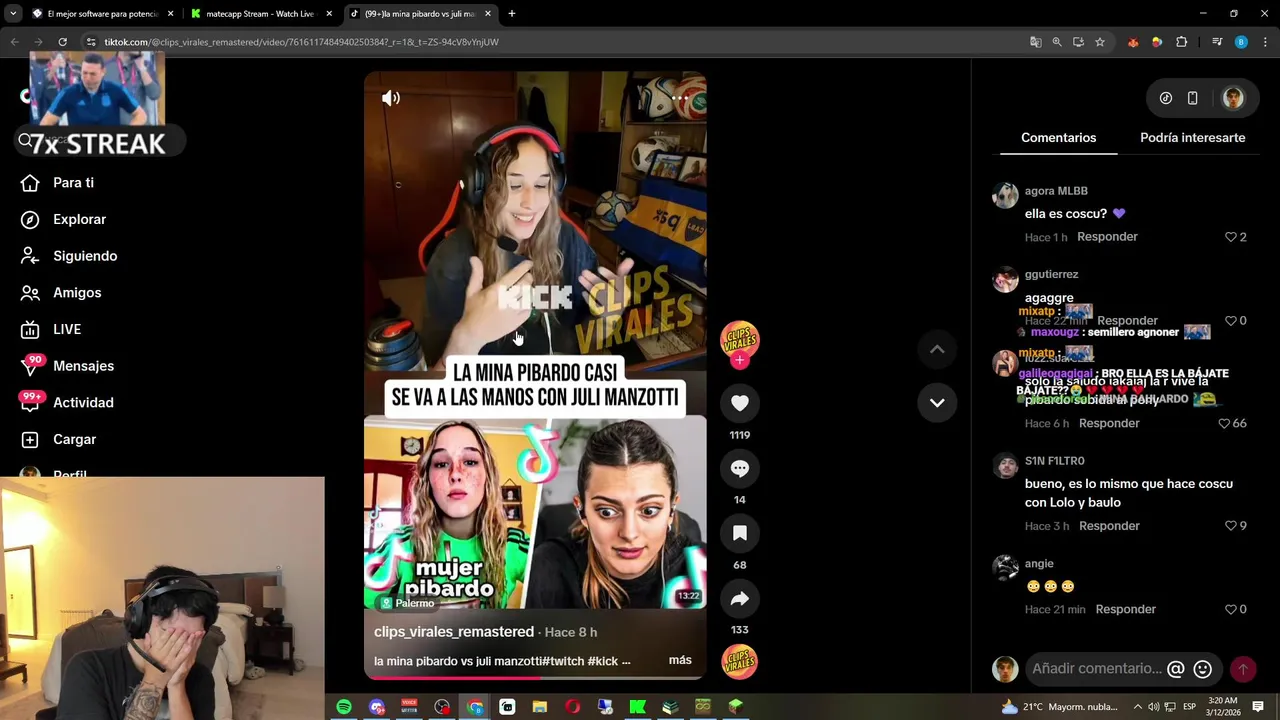Follow creator with the red plus badge

click(740, 360)
